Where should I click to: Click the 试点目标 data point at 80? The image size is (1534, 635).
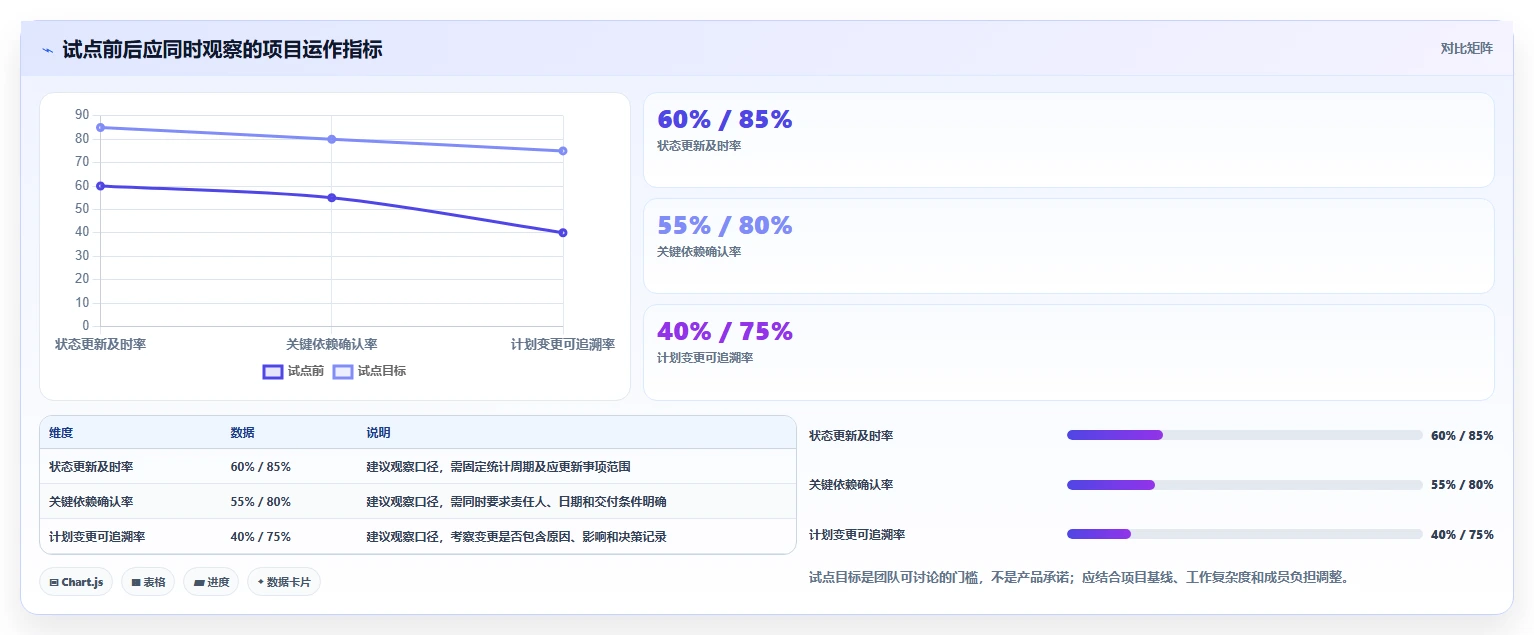coord(331,139)
